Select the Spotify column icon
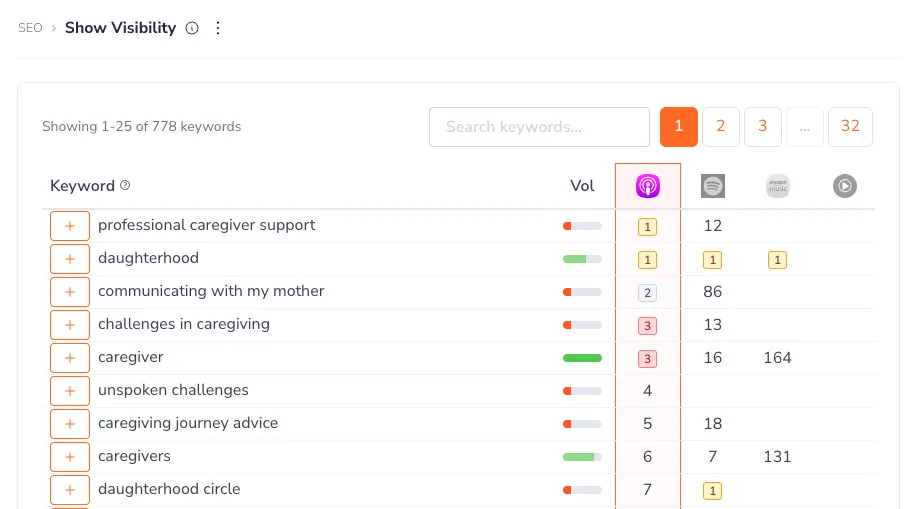Image resolution: width=907 pixels, height=509 pixels. [713, 186]
